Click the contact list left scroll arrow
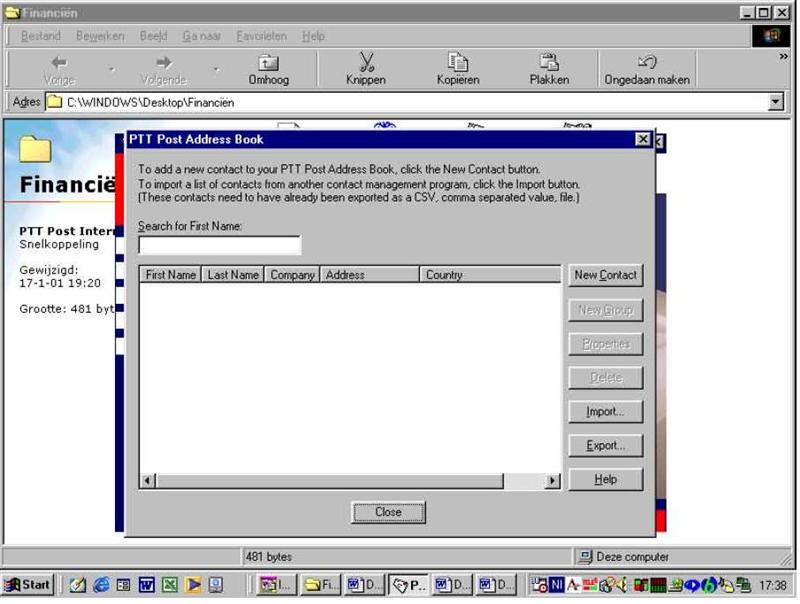Screen dimensions: 800x604 148,481
